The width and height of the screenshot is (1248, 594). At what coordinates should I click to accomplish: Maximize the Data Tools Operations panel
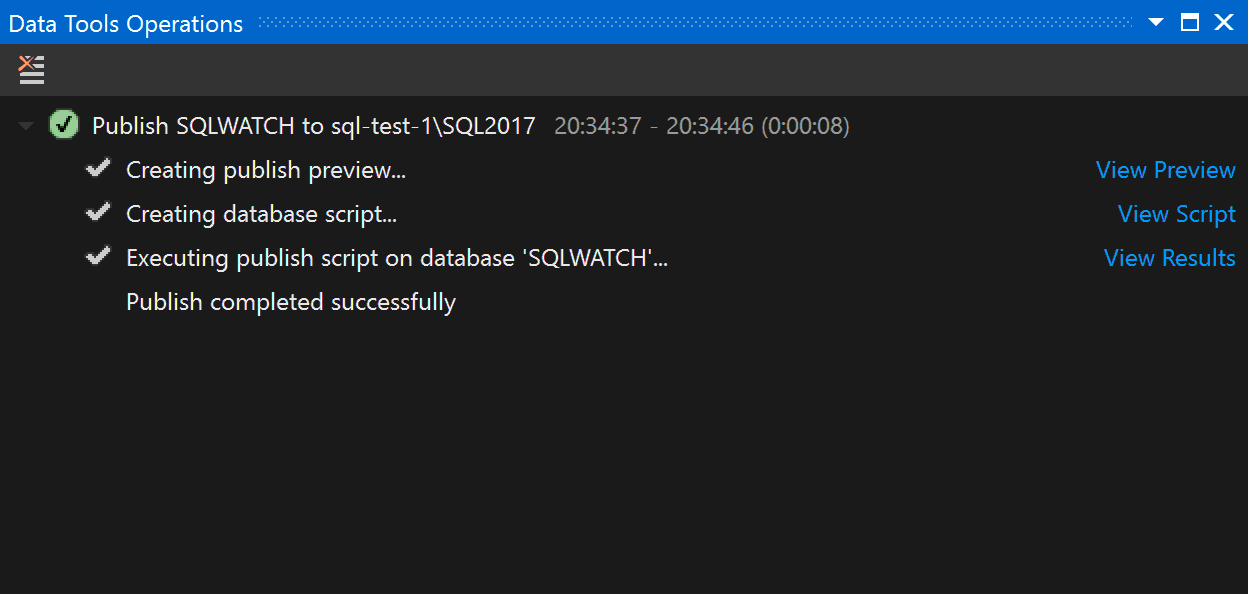coord(1190,22)
